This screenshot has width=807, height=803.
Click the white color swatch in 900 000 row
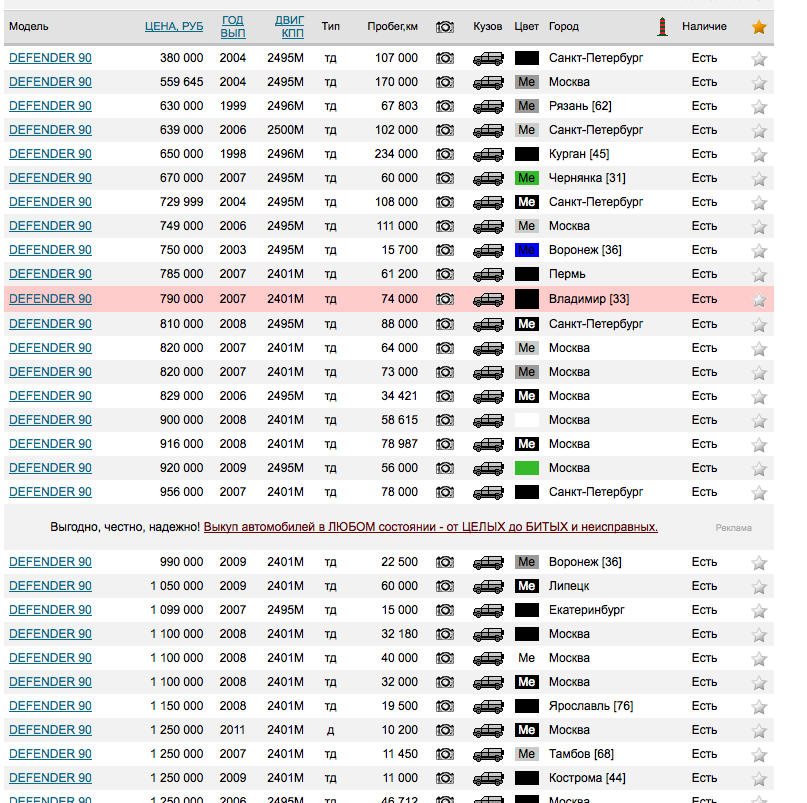pyautogui.click(x=527, y=420)
